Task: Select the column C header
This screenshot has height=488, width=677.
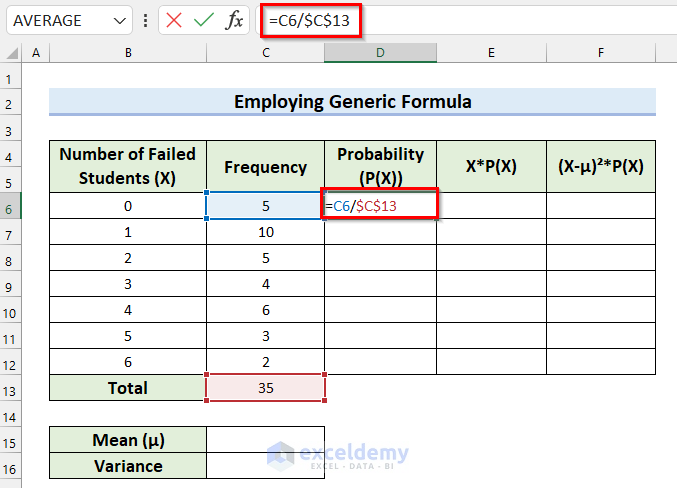Action: click(265, 53)
